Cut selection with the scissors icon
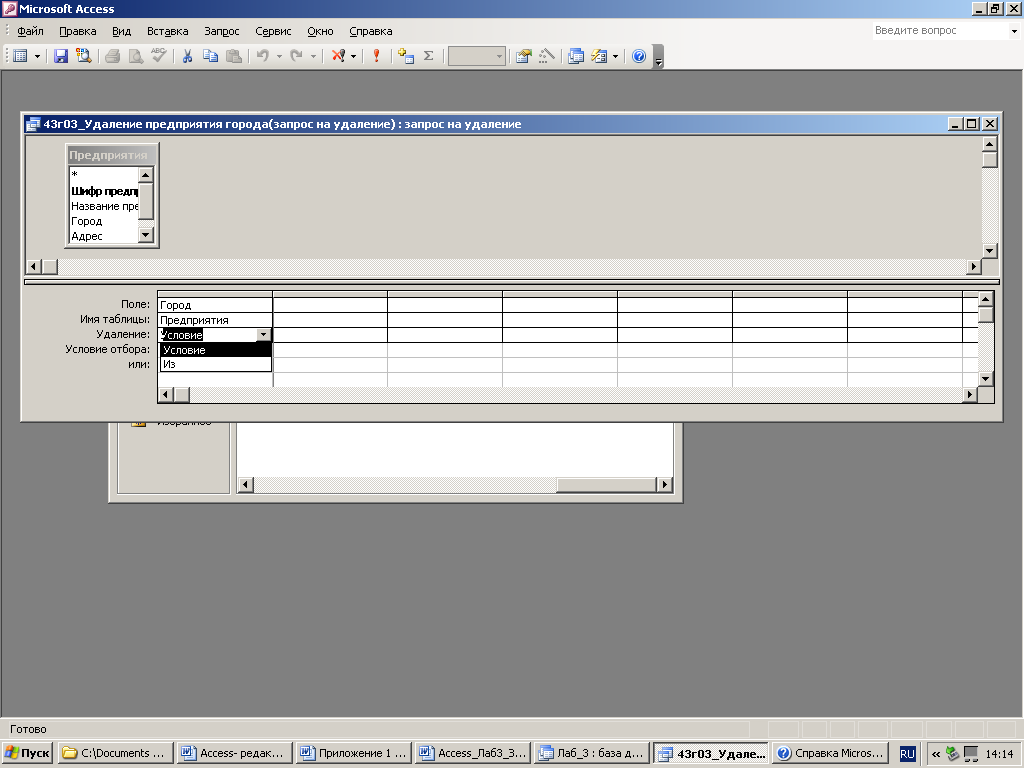Screen dimensions: 1024x768 coord(187,56)
